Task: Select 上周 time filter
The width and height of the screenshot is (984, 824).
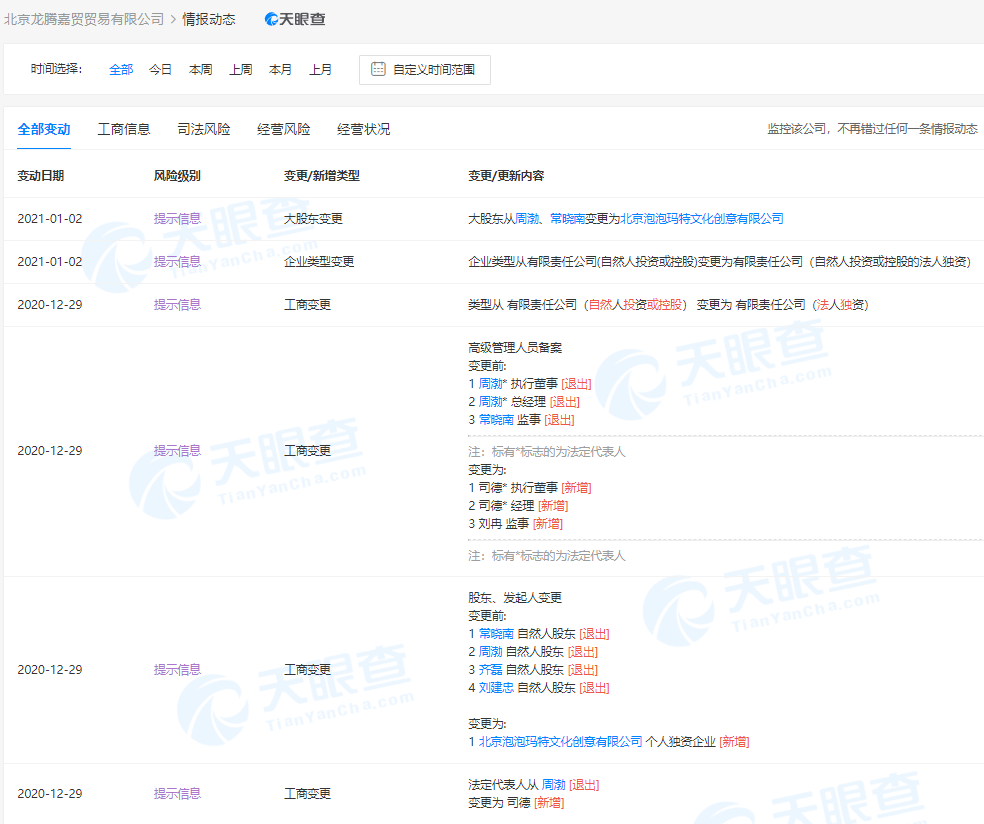Action: pos(241,70)
